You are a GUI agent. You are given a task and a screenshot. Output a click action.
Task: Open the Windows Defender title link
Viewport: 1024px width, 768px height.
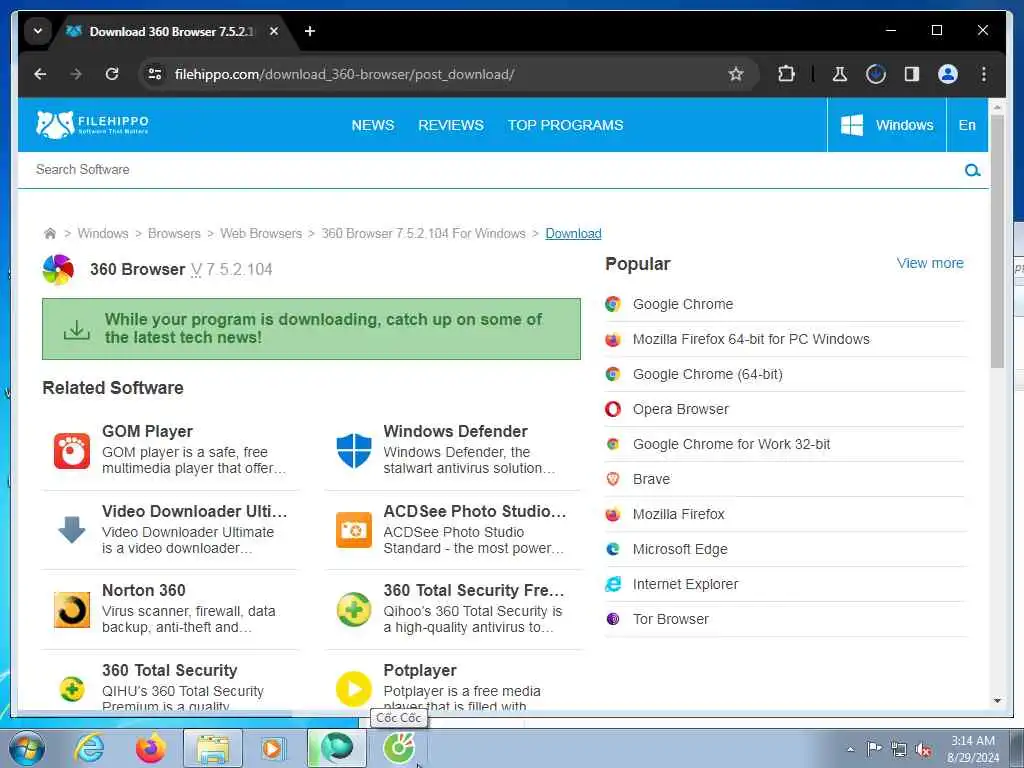[x=455, y=432]
